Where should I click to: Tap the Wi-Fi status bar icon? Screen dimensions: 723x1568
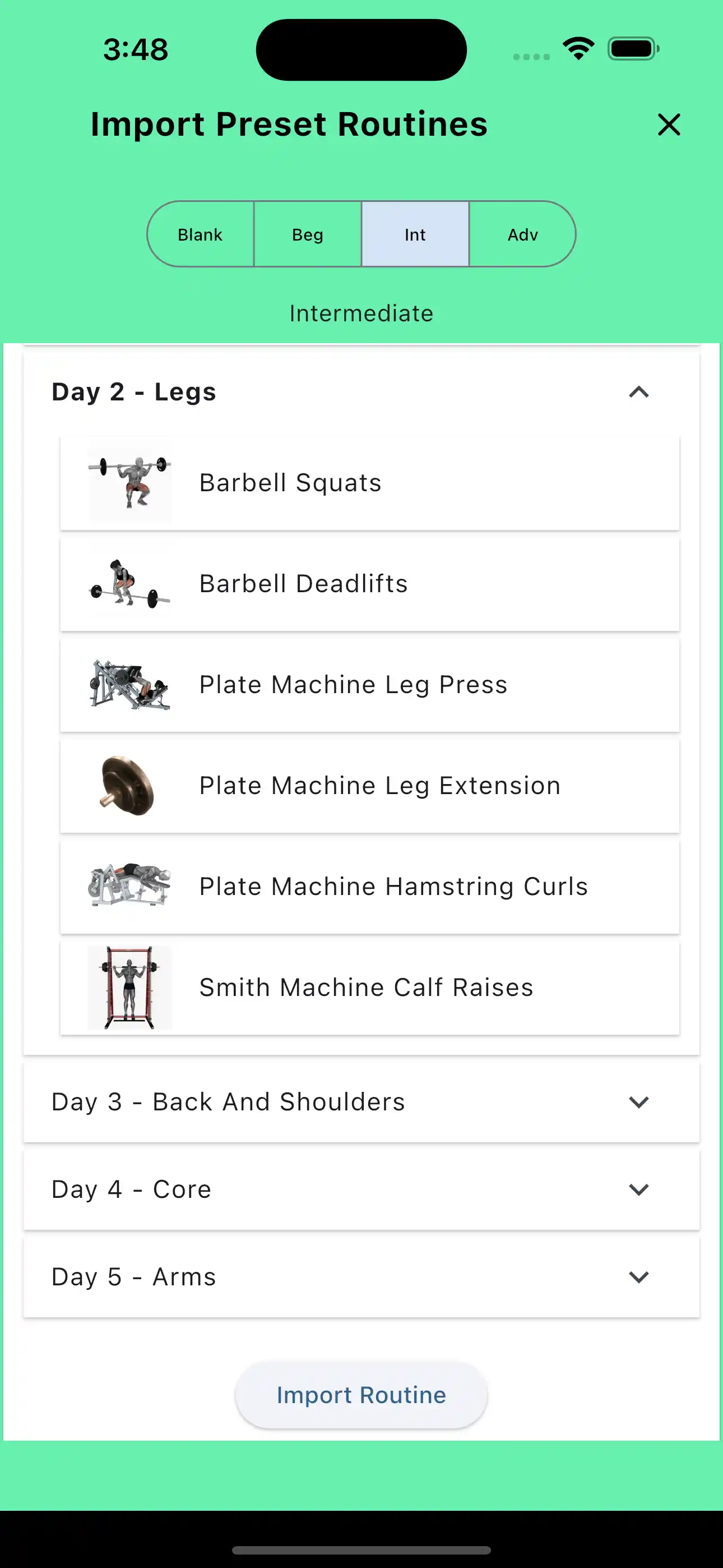(x=578, y=49)
